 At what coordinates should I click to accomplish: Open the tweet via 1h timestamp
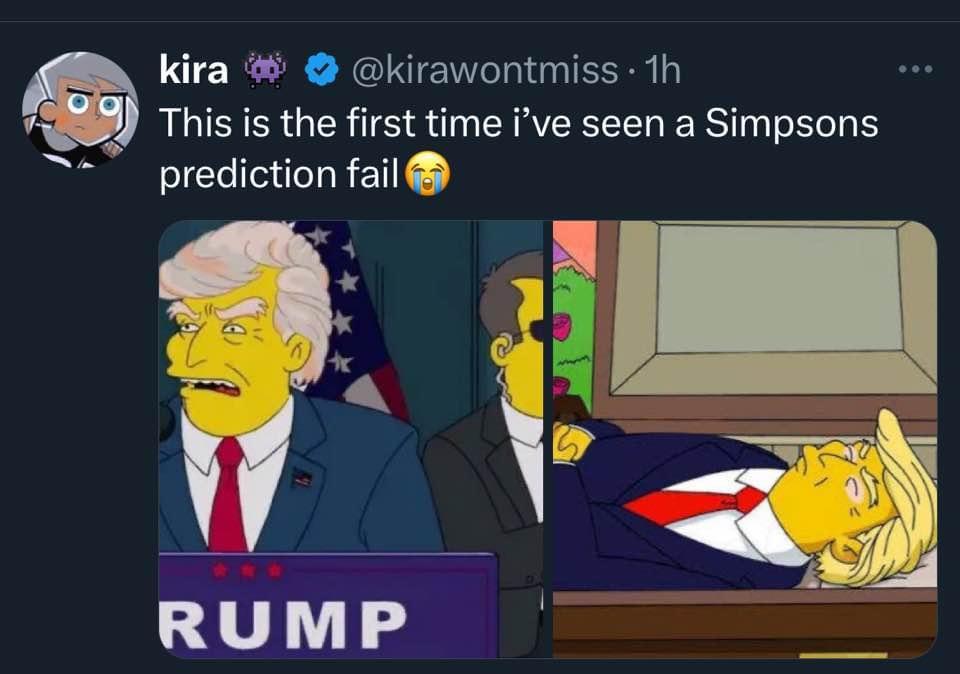[663, 70]
